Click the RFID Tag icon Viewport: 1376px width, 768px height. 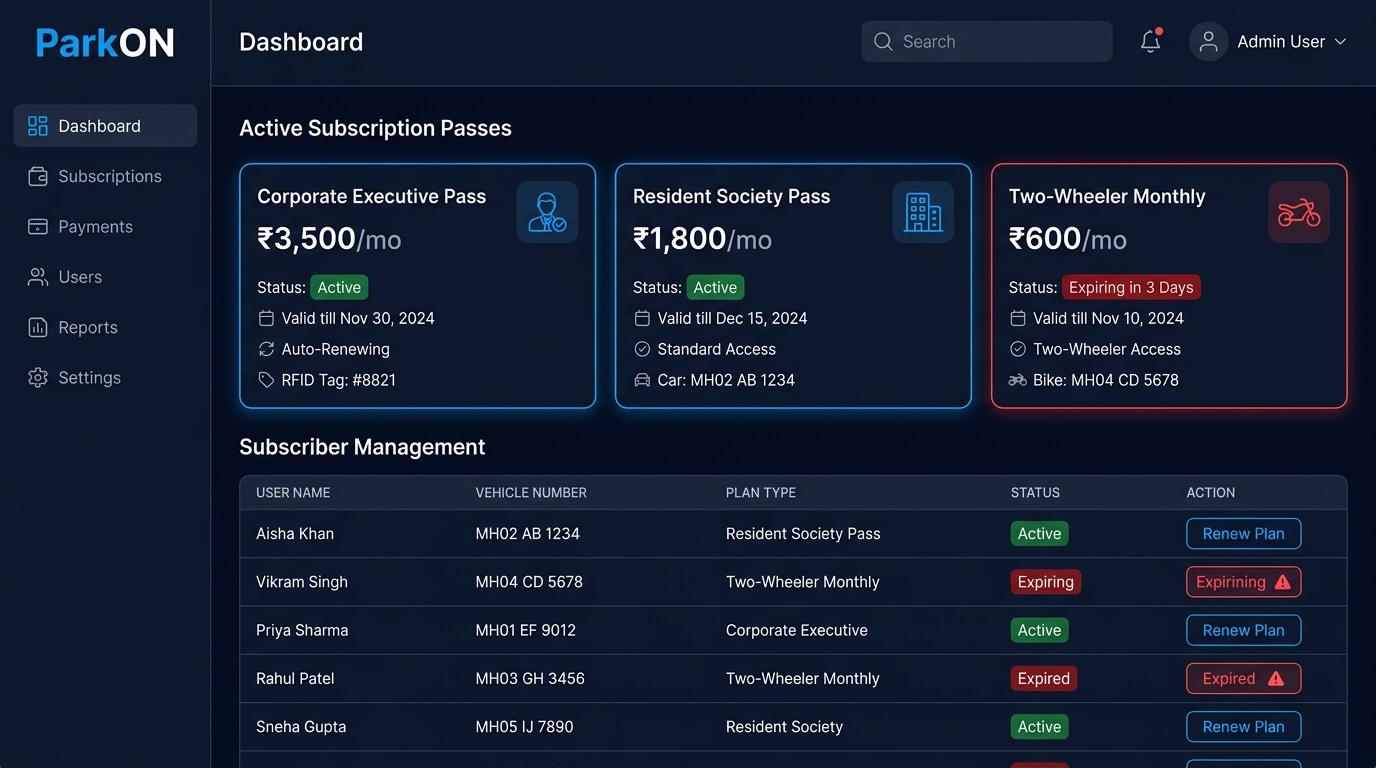(x=266, y=380)
